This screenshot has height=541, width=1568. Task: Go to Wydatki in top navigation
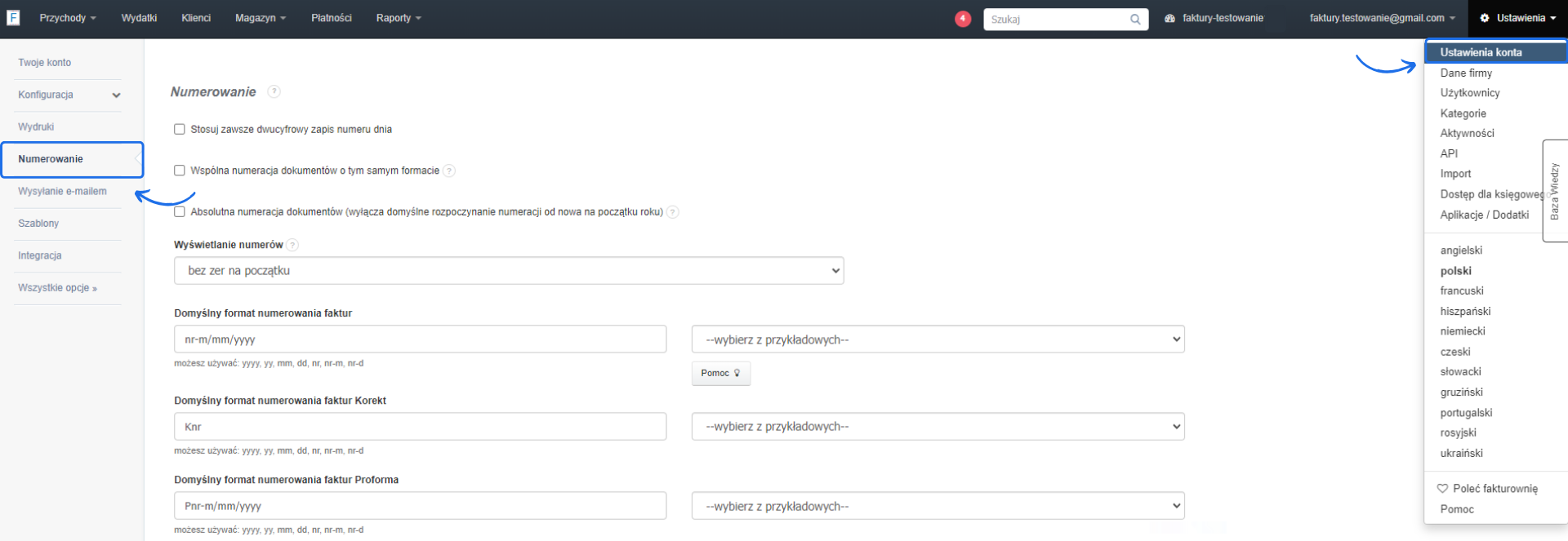(x=139, y=18)
